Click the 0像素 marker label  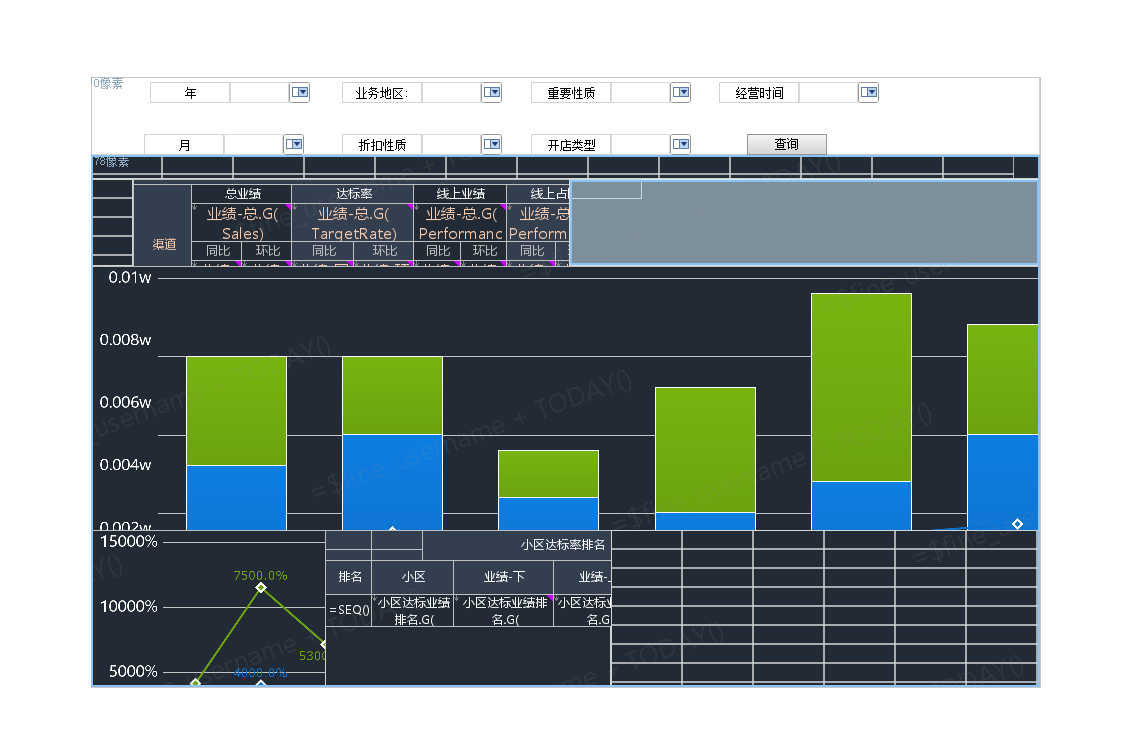pos(108,84)
